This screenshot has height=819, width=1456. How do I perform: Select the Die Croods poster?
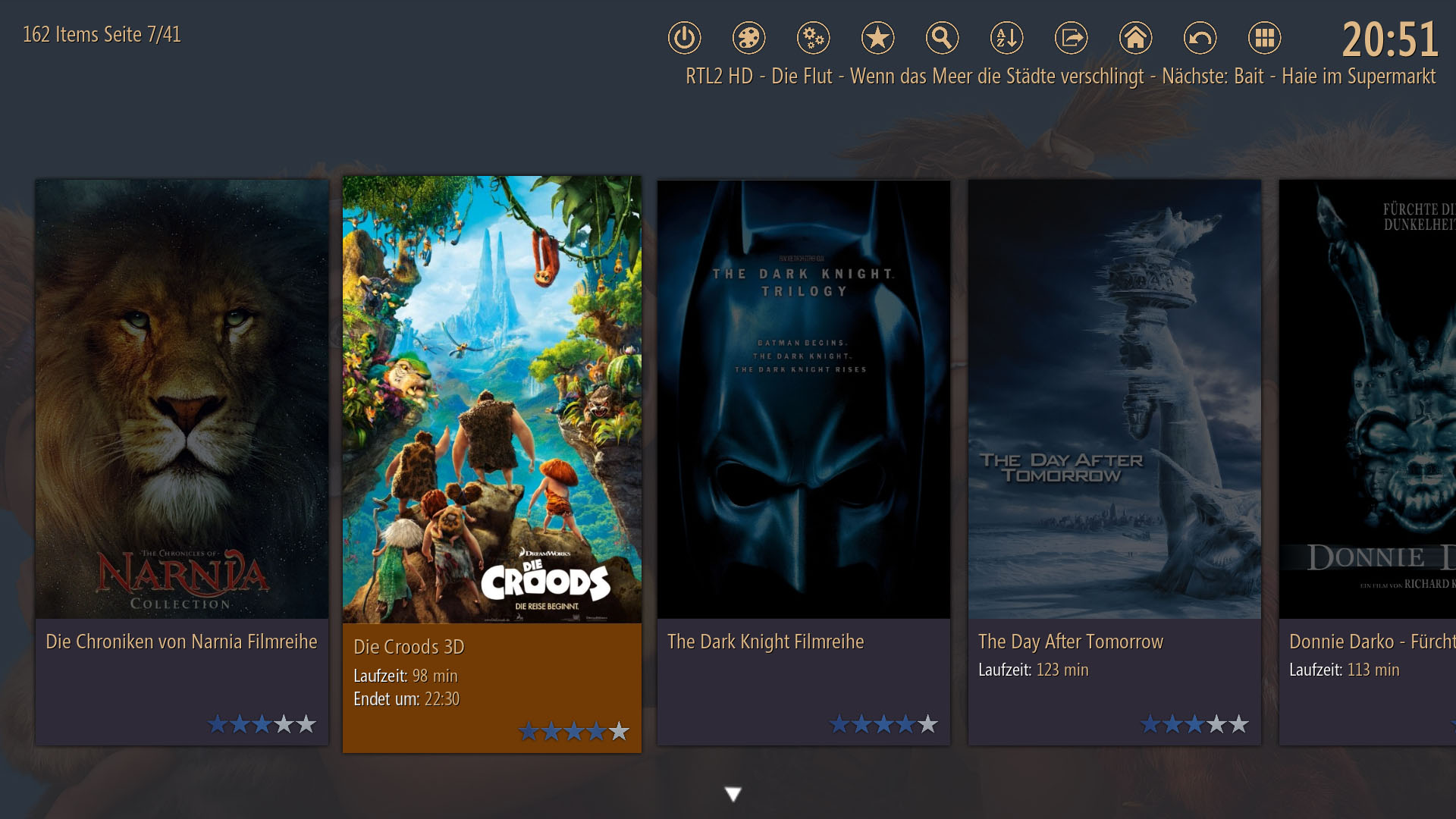[x=492, y=400]
